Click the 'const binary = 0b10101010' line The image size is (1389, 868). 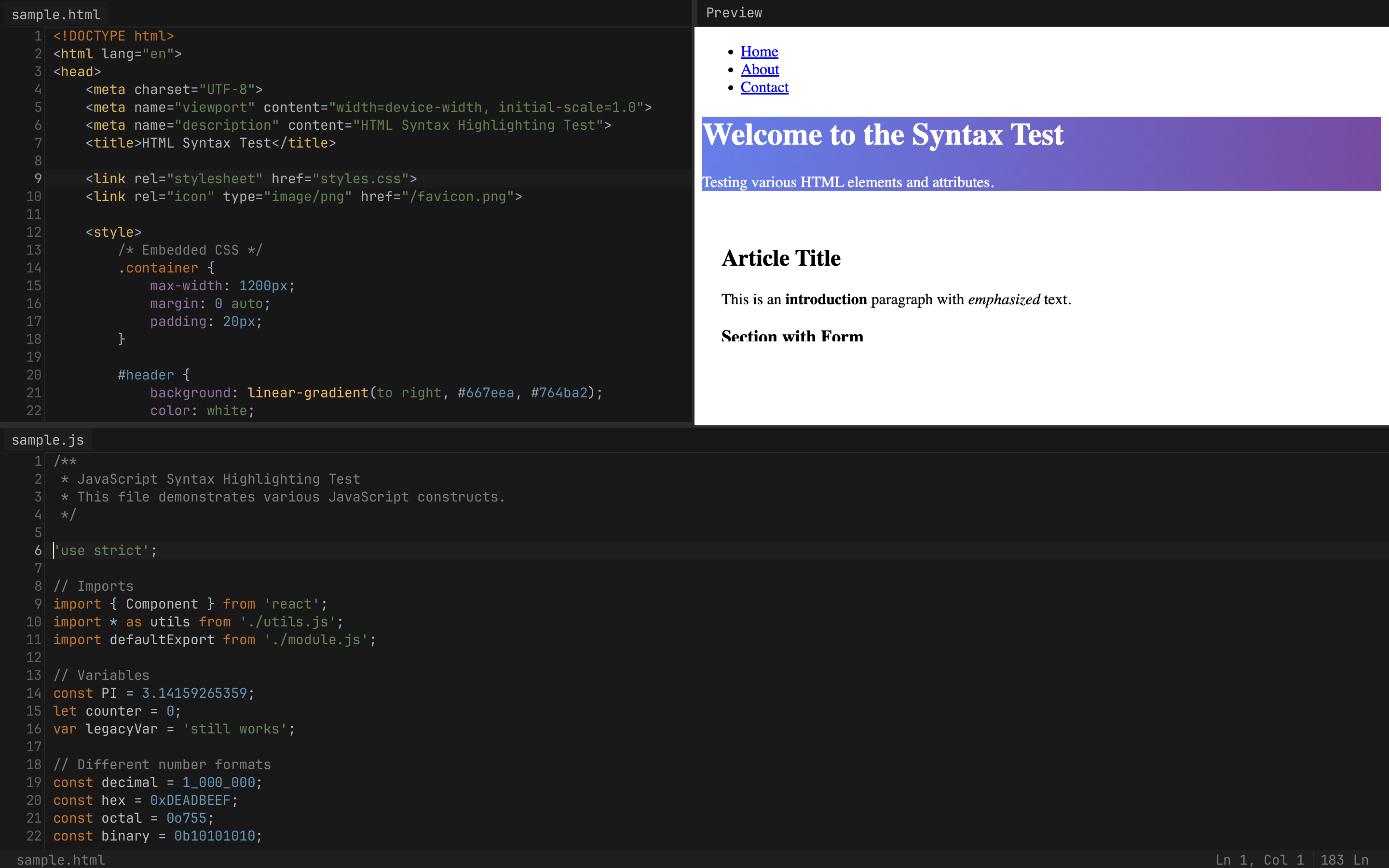pos(157,835)
